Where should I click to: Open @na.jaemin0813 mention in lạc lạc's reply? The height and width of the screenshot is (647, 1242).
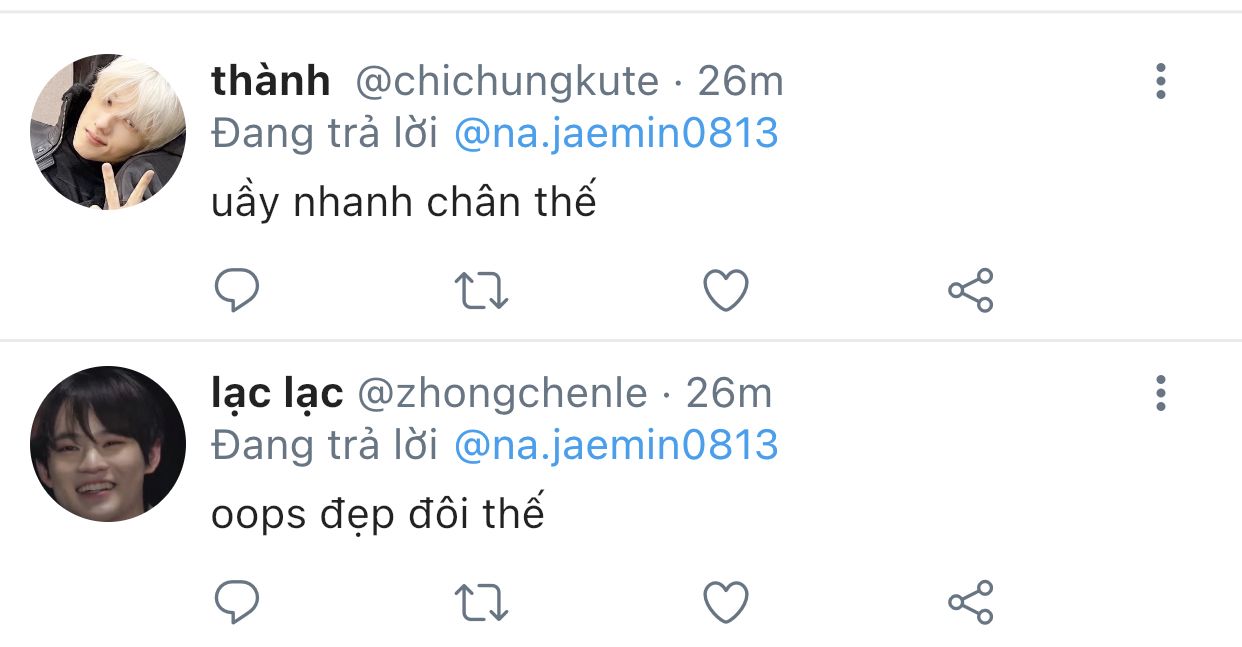616,445
